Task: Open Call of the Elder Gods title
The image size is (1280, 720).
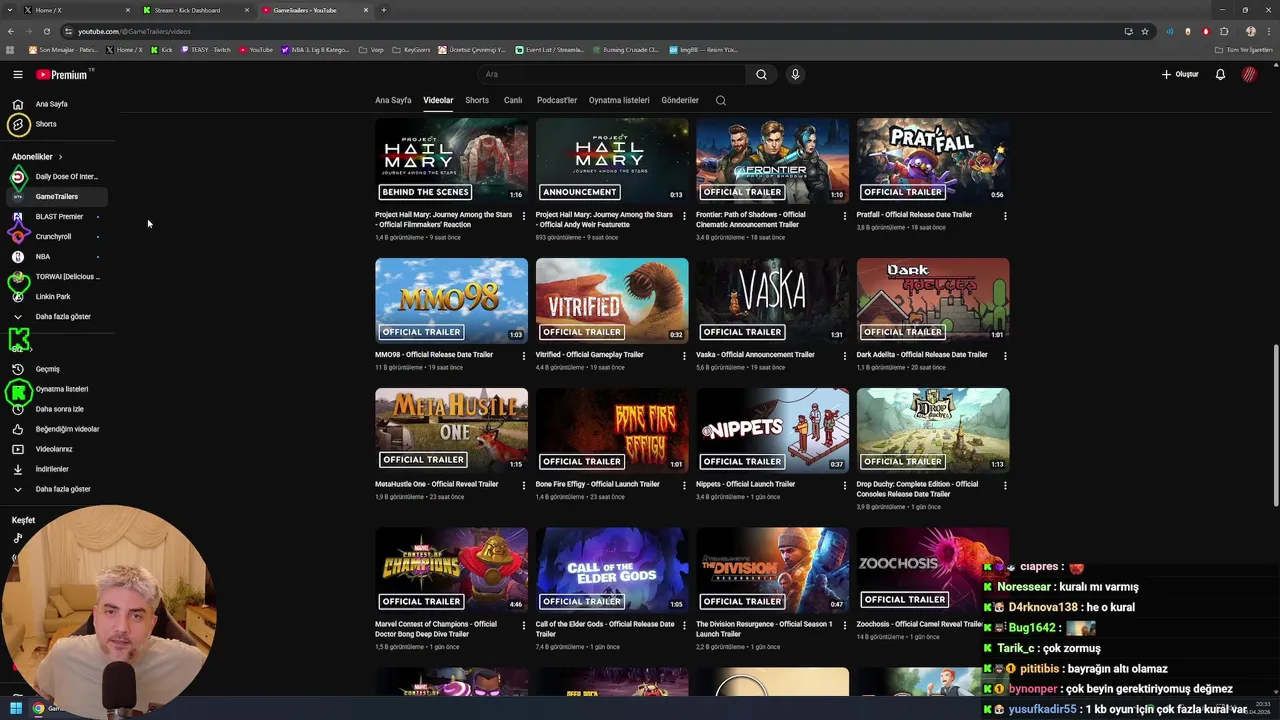Action: point(605,629)
